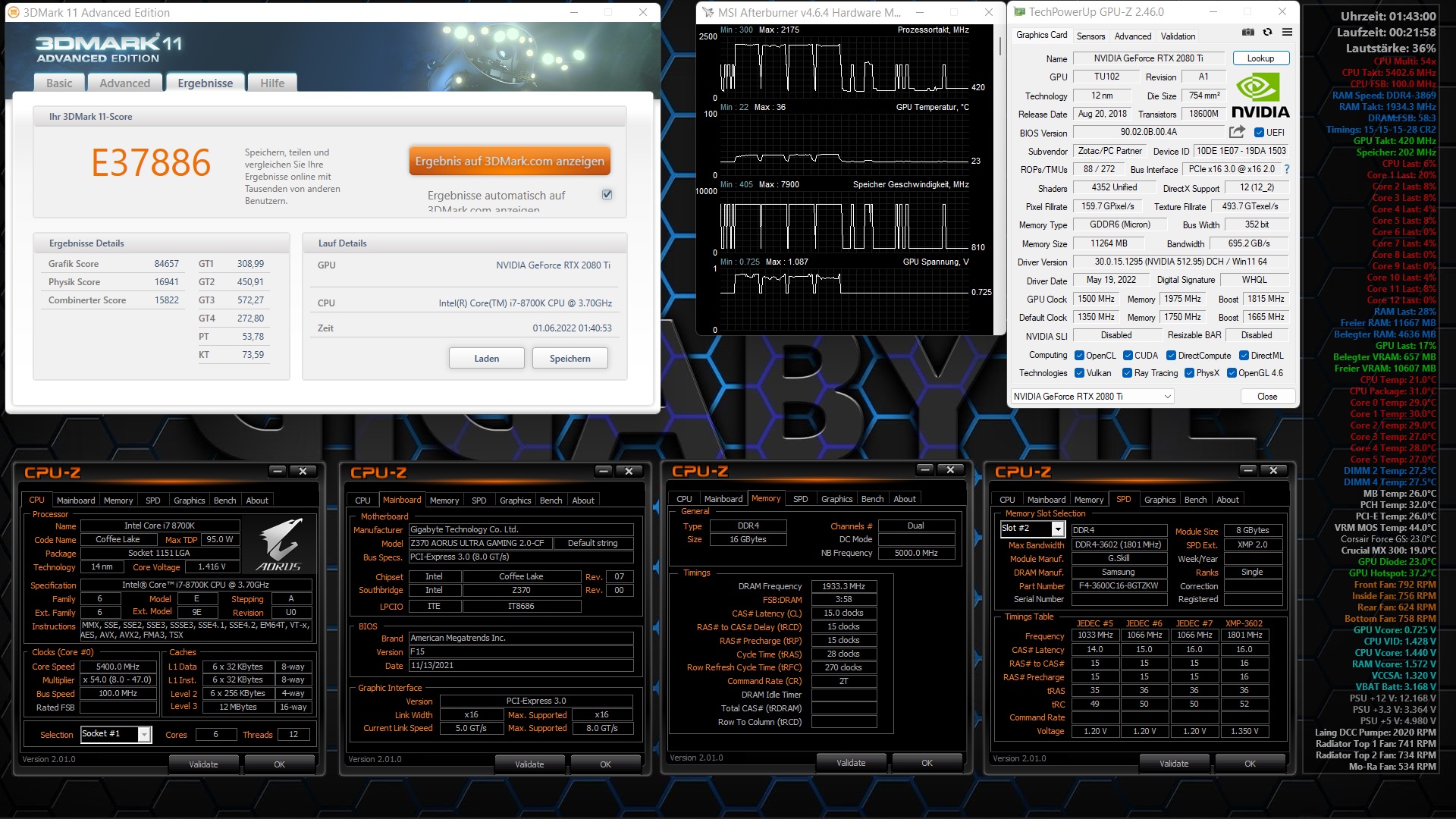Click the MSI Afterburner title bar icon
The height and width of the screenshot is (819, 1456).
[x=708, y=12]
